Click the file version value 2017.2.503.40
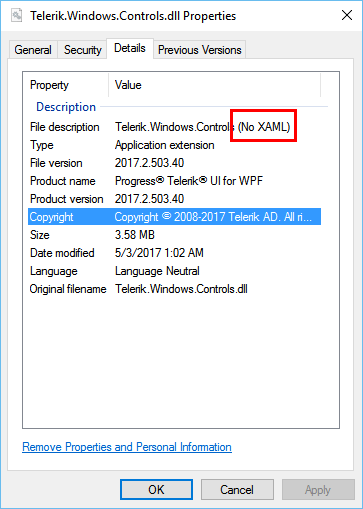The width and height of the screenshot is (363, 509). pos(149,163)
